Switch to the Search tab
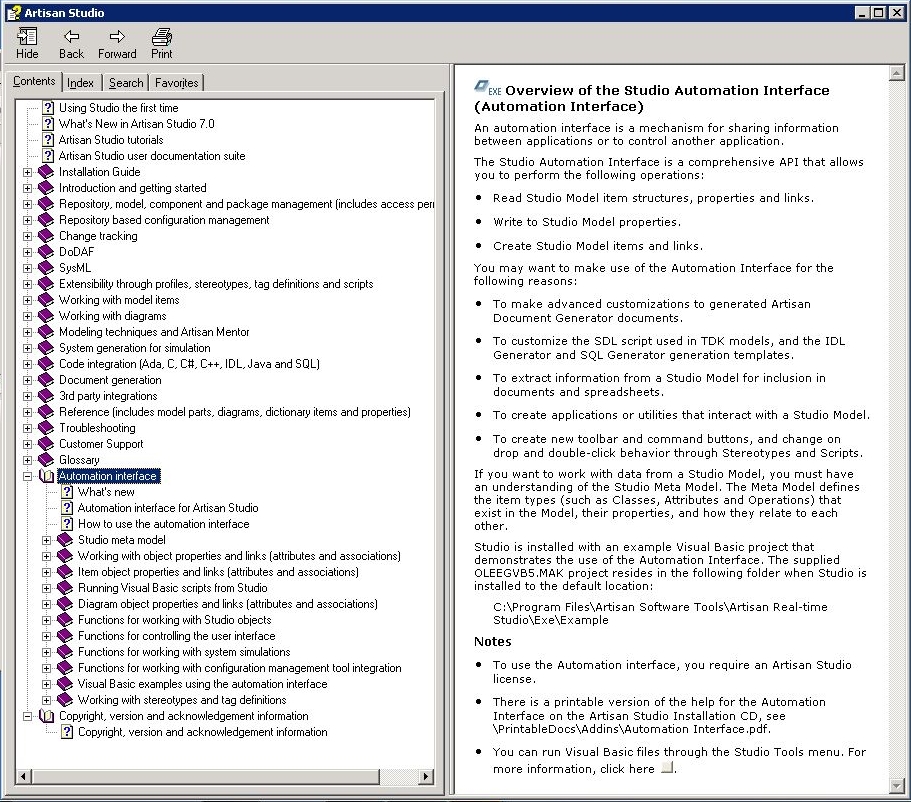The height and width of the screenshot is (802, 911). (x=126, y=83)
